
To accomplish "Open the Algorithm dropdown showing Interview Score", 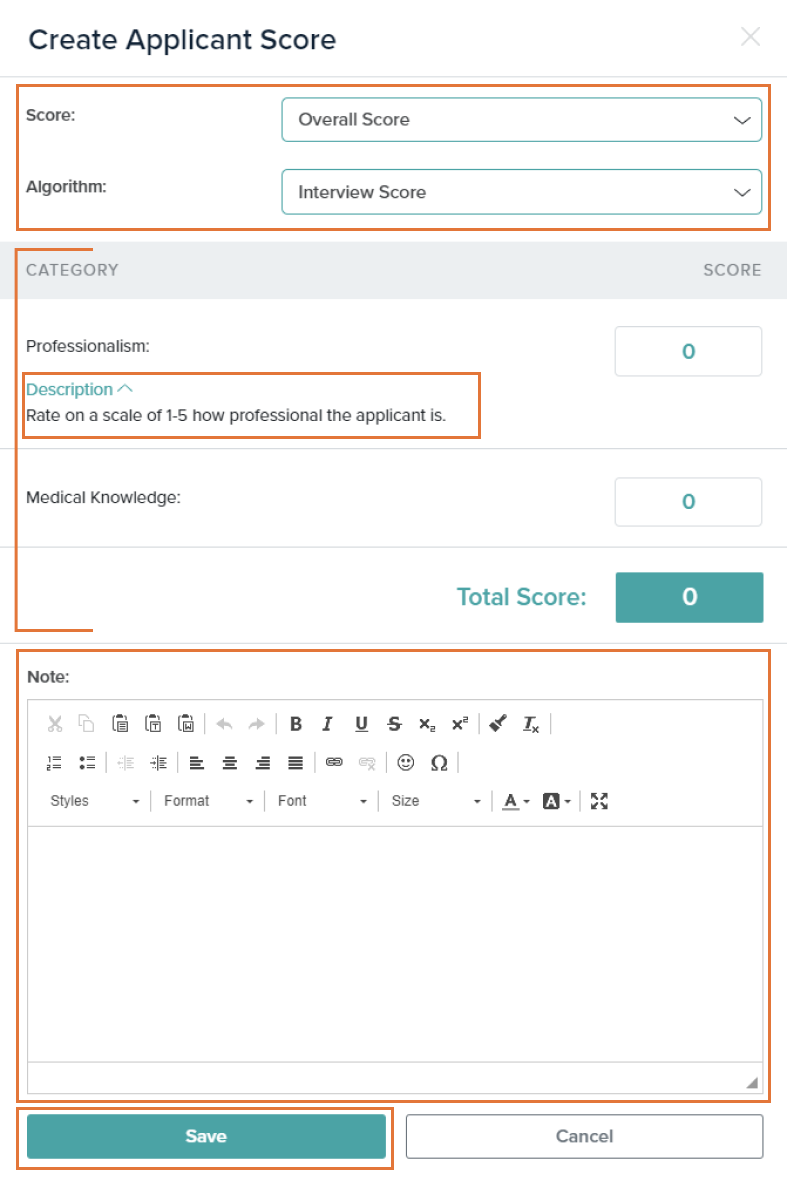I will point(521,192).
